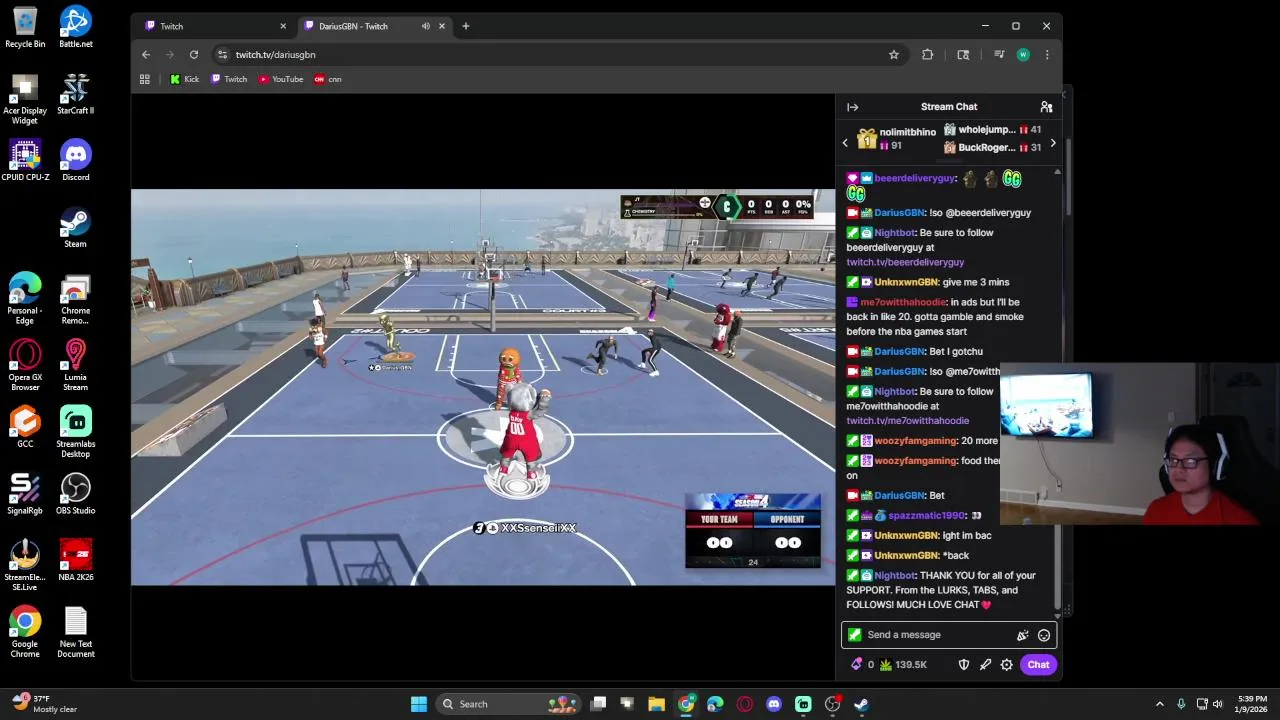Open the twitch.tv/beeerdeliveryguy link
The width and height of the screenshot is (1280, 720).
coord(905,262)
